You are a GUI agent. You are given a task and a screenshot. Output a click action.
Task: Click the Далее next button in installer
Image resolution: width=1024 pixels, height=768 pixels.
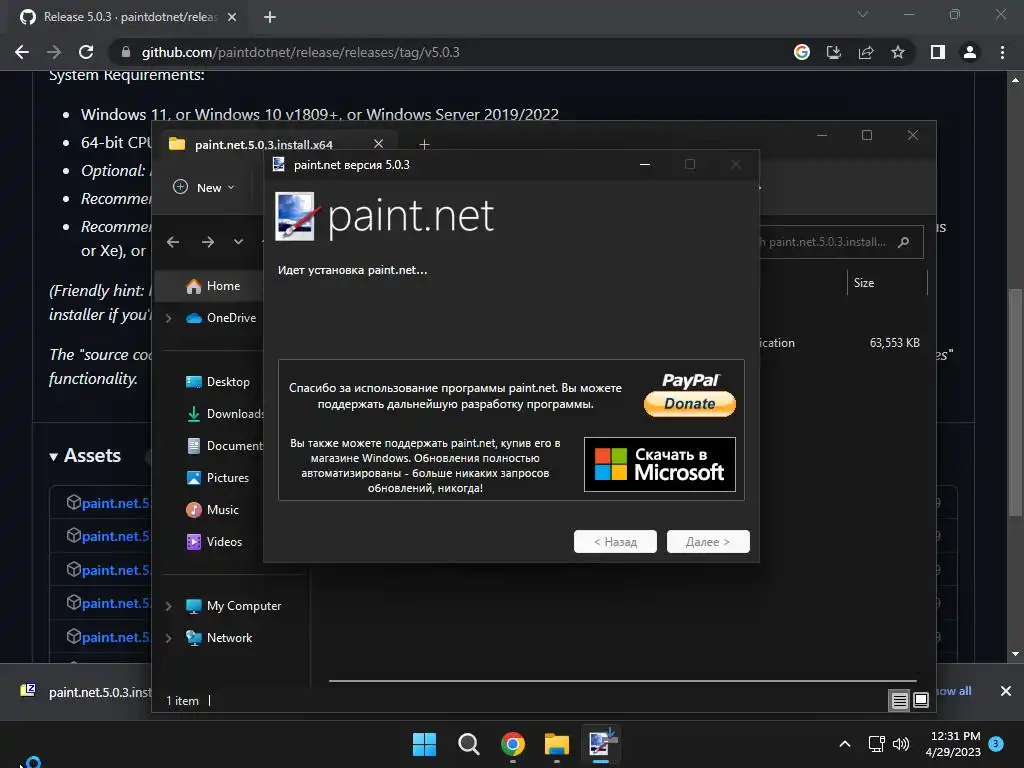708,541
